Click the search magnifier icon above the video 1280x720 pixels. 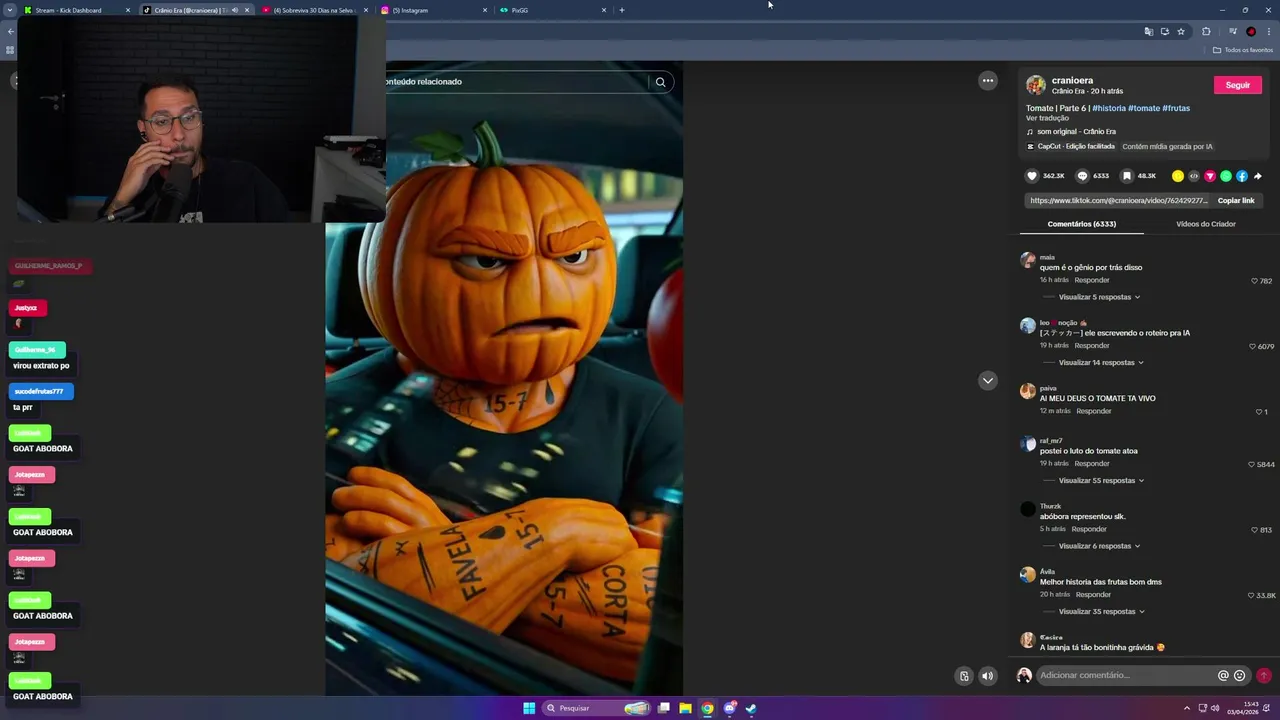coord(660,82)
